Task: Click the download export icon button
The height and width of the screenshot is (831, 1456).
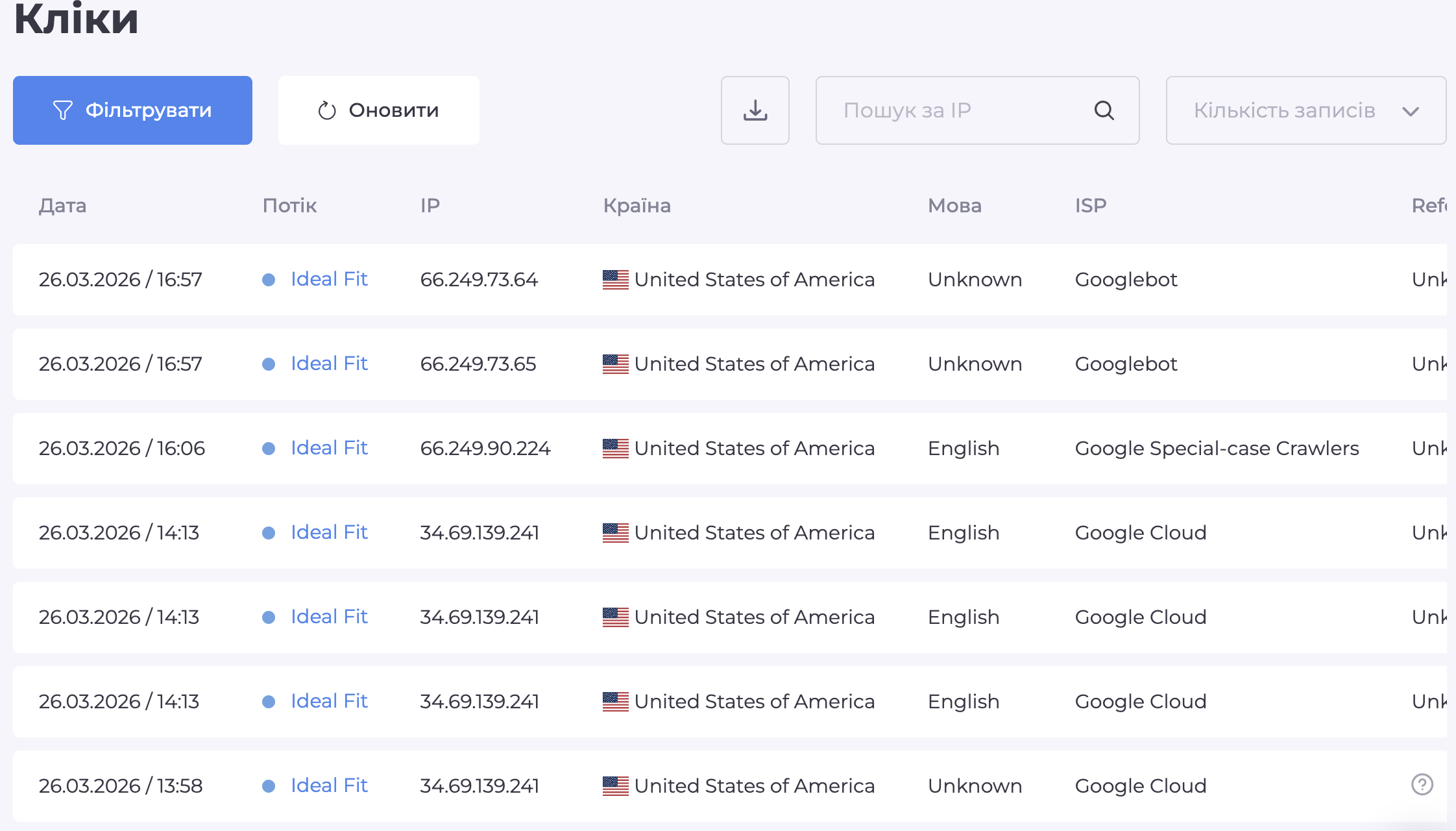Action: pyautogui.click(x=755, y=110)
